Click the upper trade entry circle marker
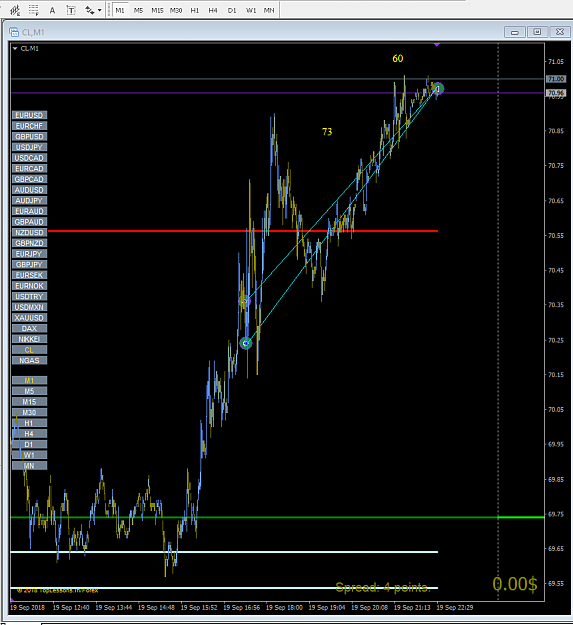Image resolution: width=573 pixels, height=625 pixels. point(245,301)
